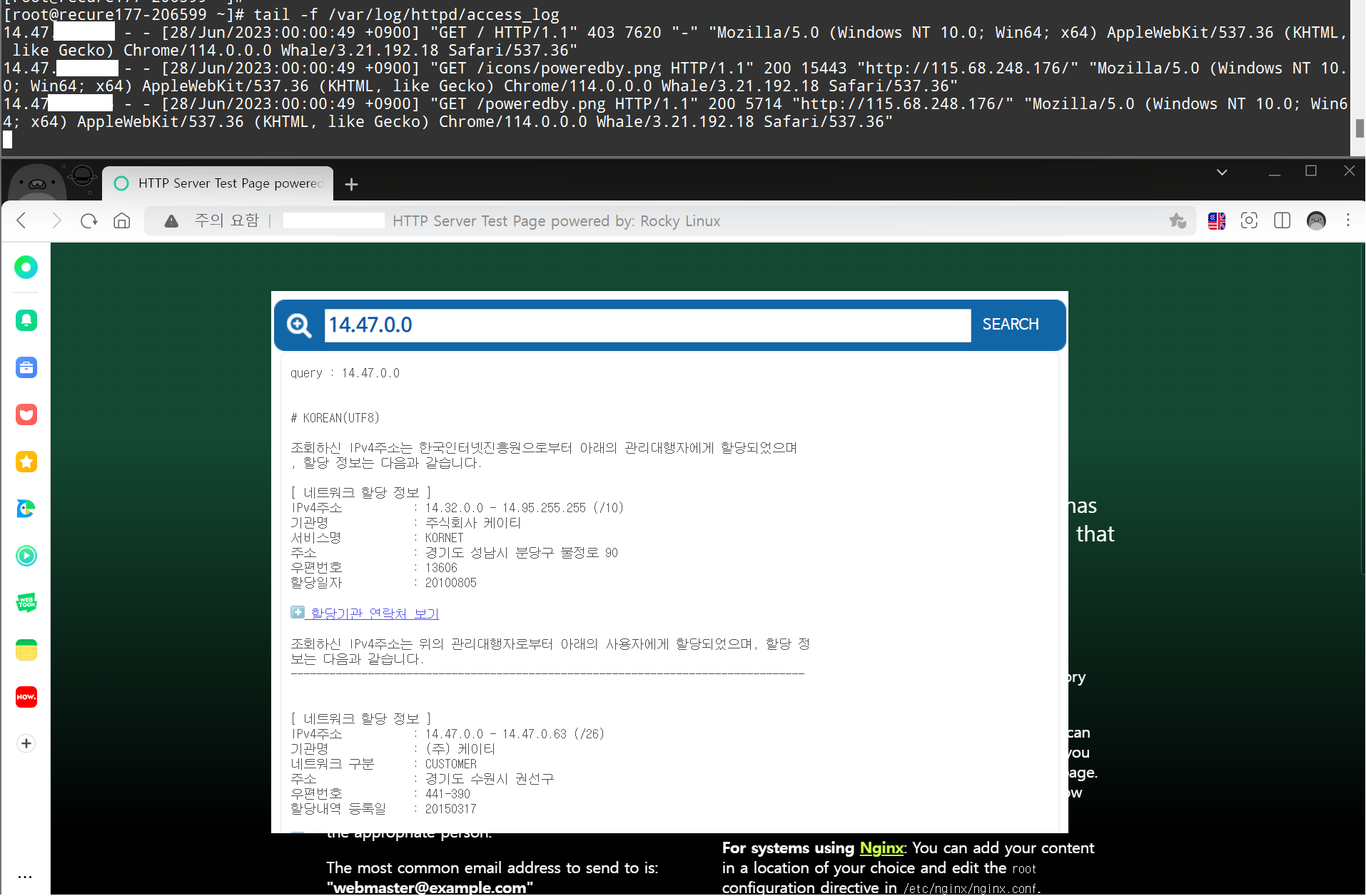The image size is (1366, 896).
Task: Go to the browser home page
Action: 122,221
